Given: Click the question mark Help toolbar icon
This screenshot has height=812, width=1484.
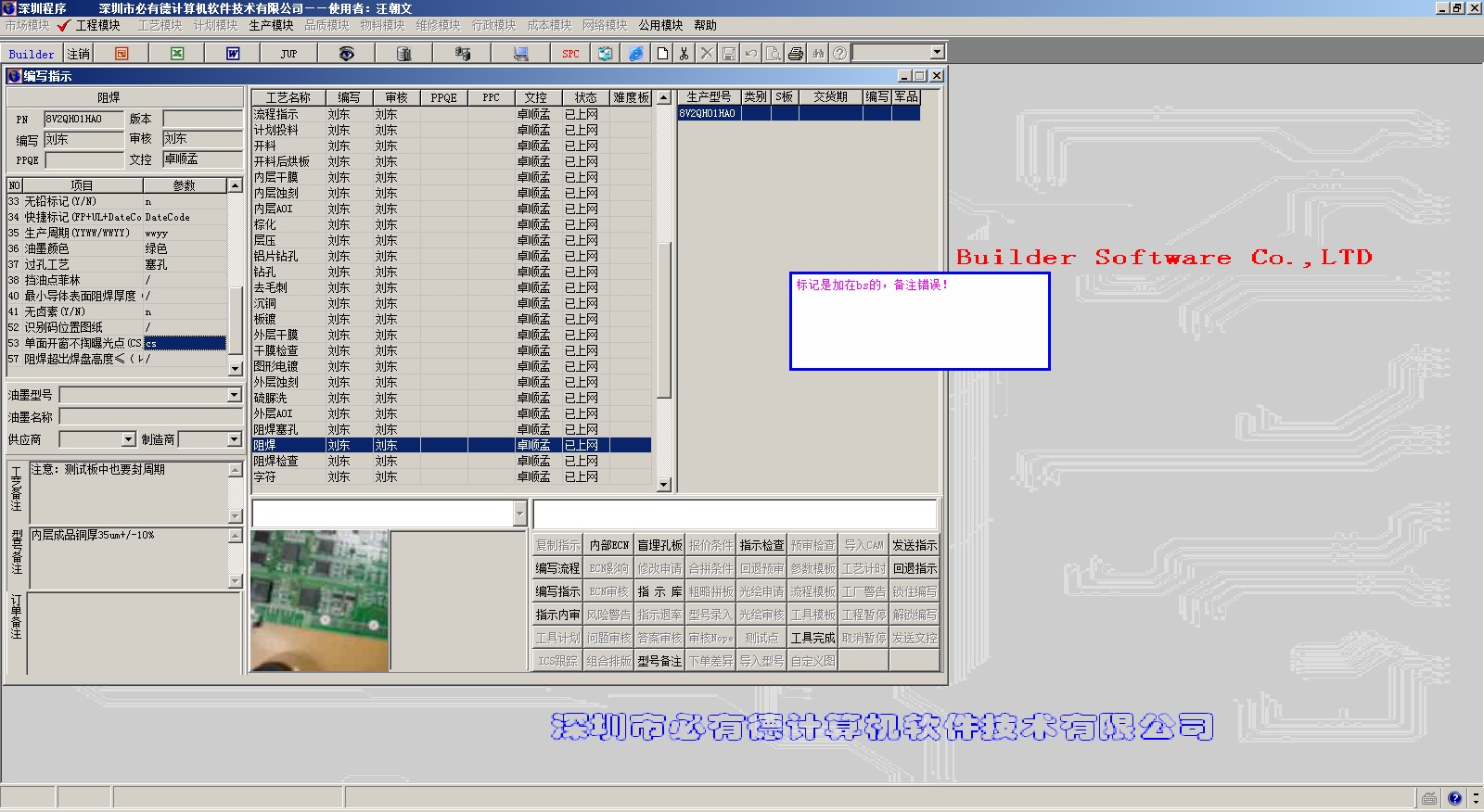Looking at the screenshot, I should click(x=839, y=54).
